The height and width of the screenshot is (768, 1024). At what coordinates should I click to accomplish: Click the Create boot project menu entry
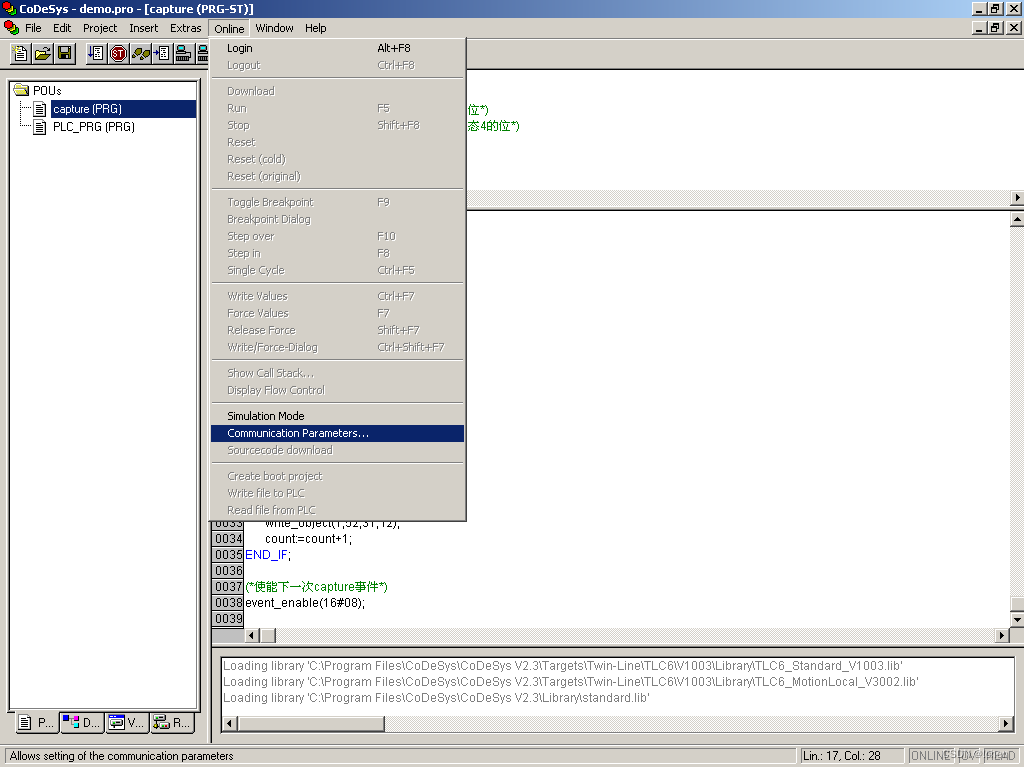[x=338, y=476]
